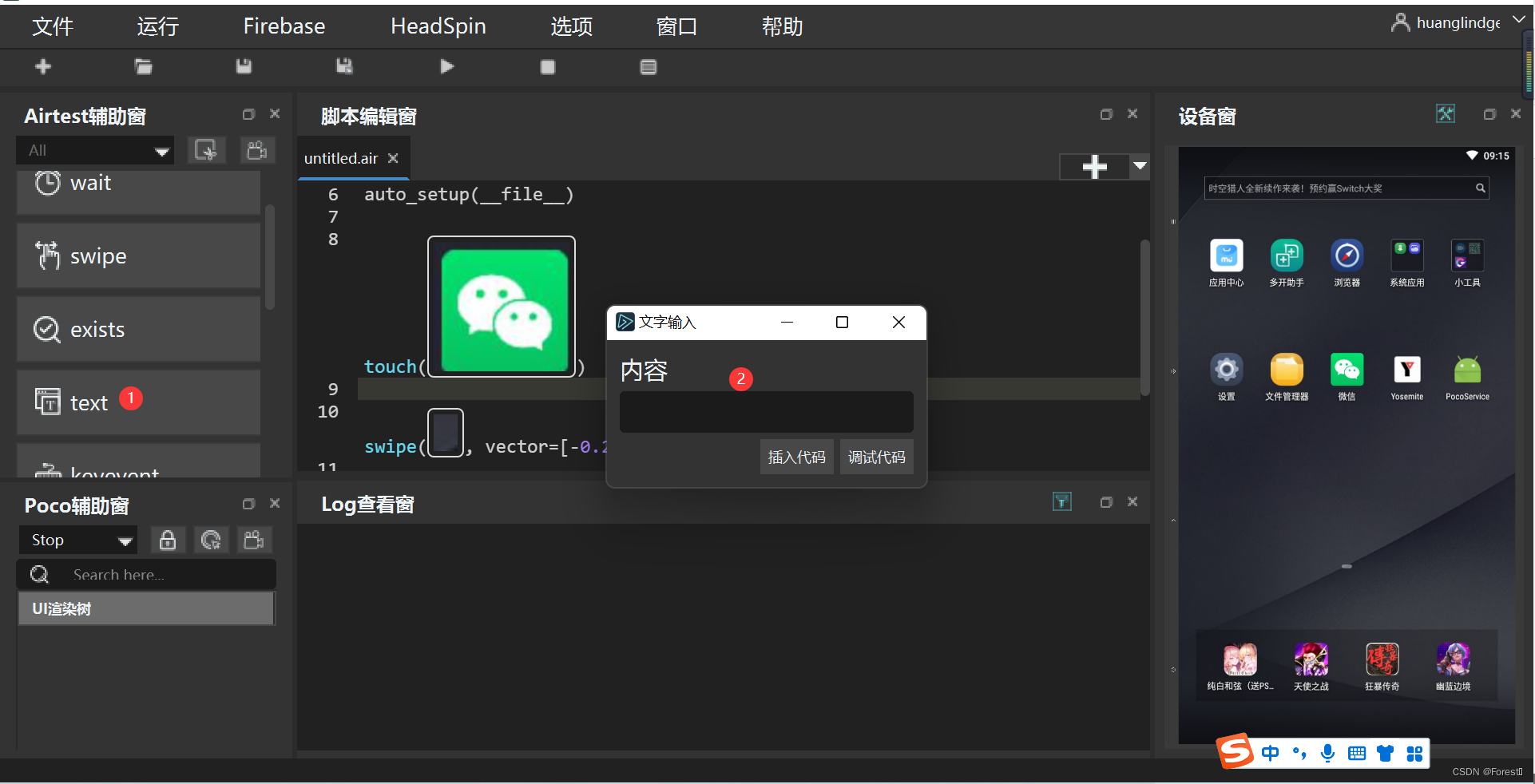
Task: Tap the 小工具 folder on device
Action: [x=1468, y=263]
